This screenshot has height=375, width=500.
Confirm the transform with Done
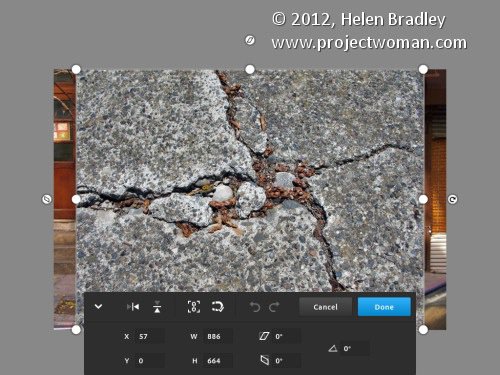pos(384,307)
